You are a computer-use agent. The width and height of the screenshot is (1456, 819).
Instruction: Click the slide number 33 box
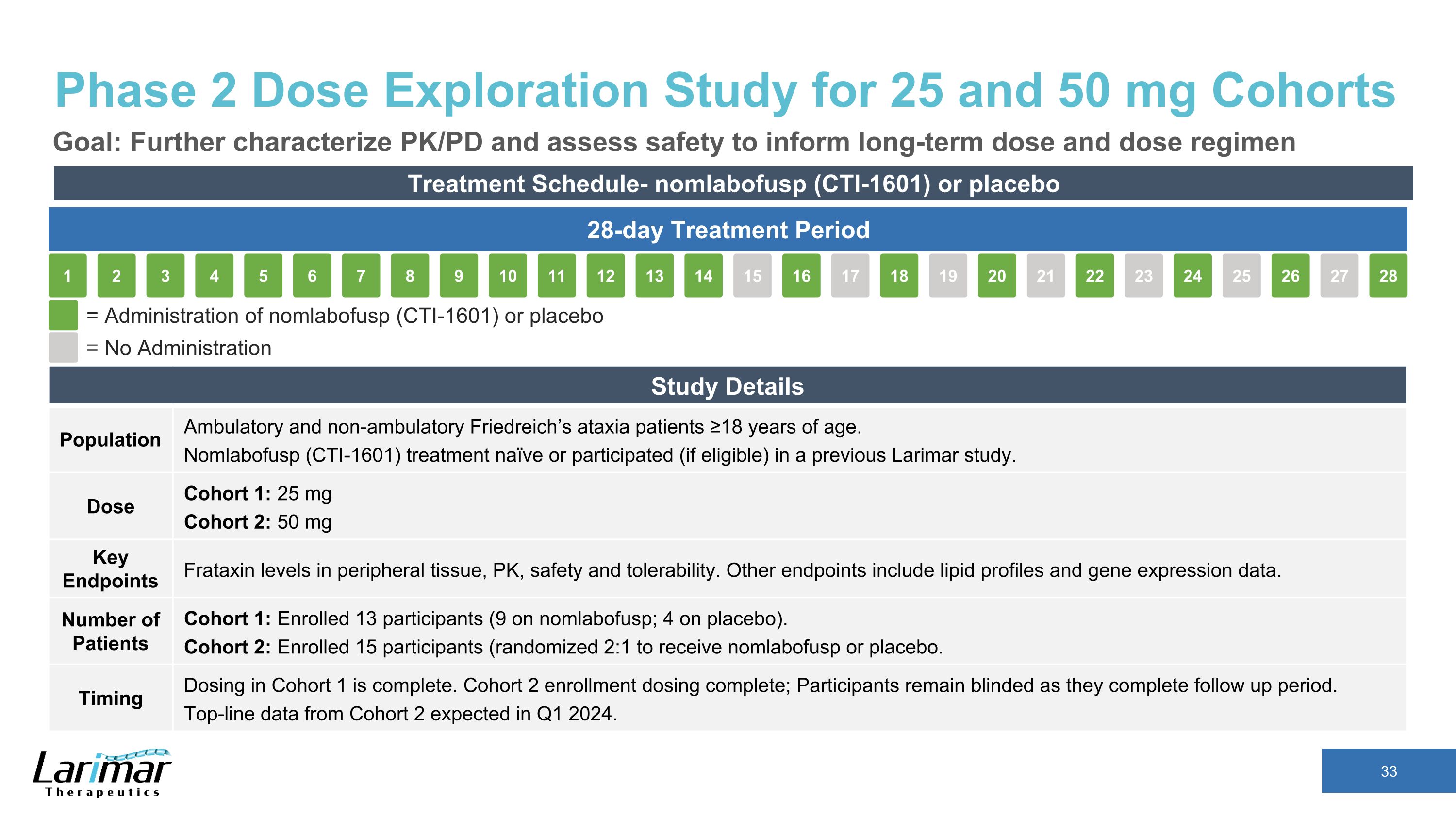pos(1388,771)
